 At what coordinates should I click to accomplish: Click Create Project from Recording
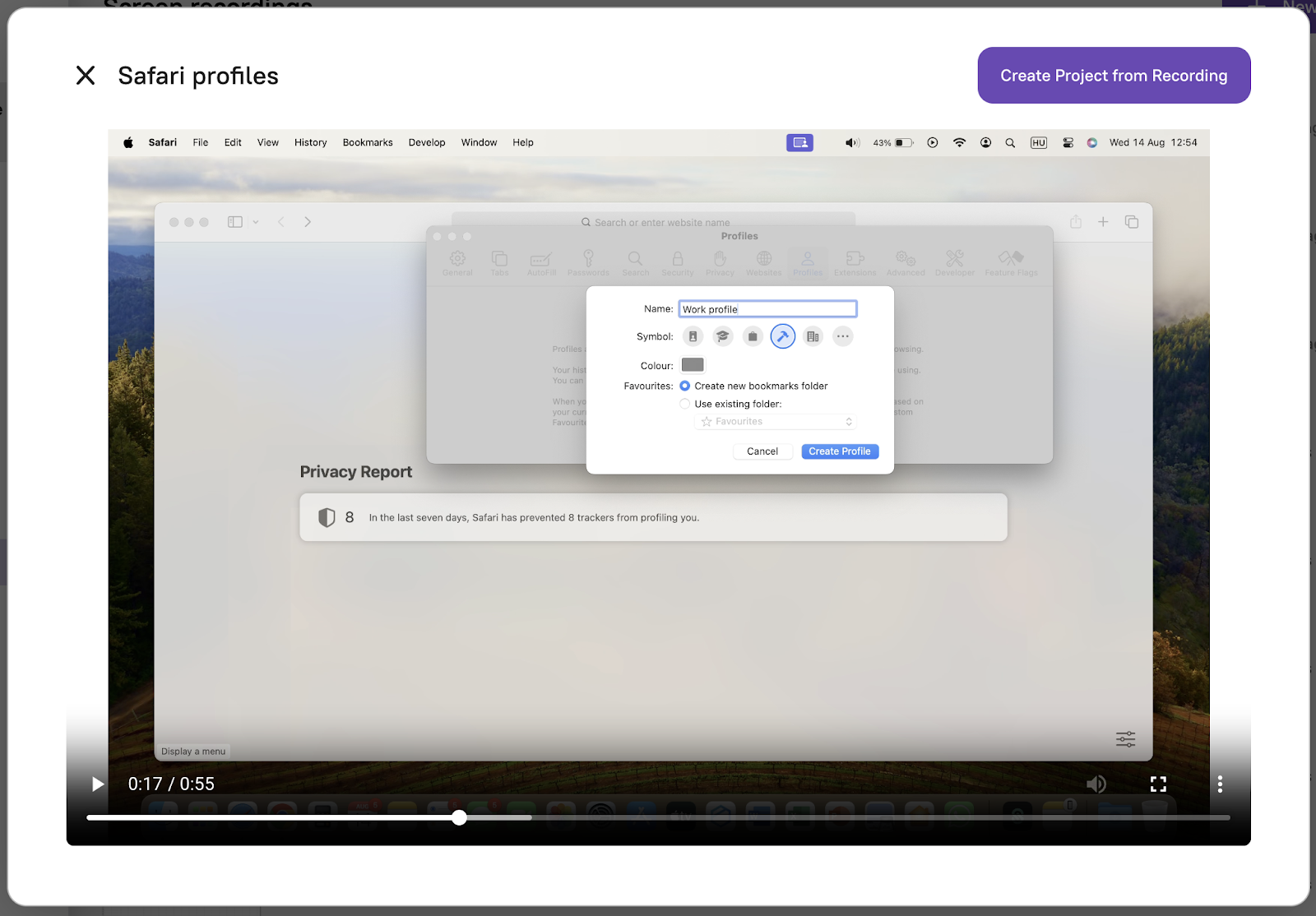click(x=1114, y=76)
